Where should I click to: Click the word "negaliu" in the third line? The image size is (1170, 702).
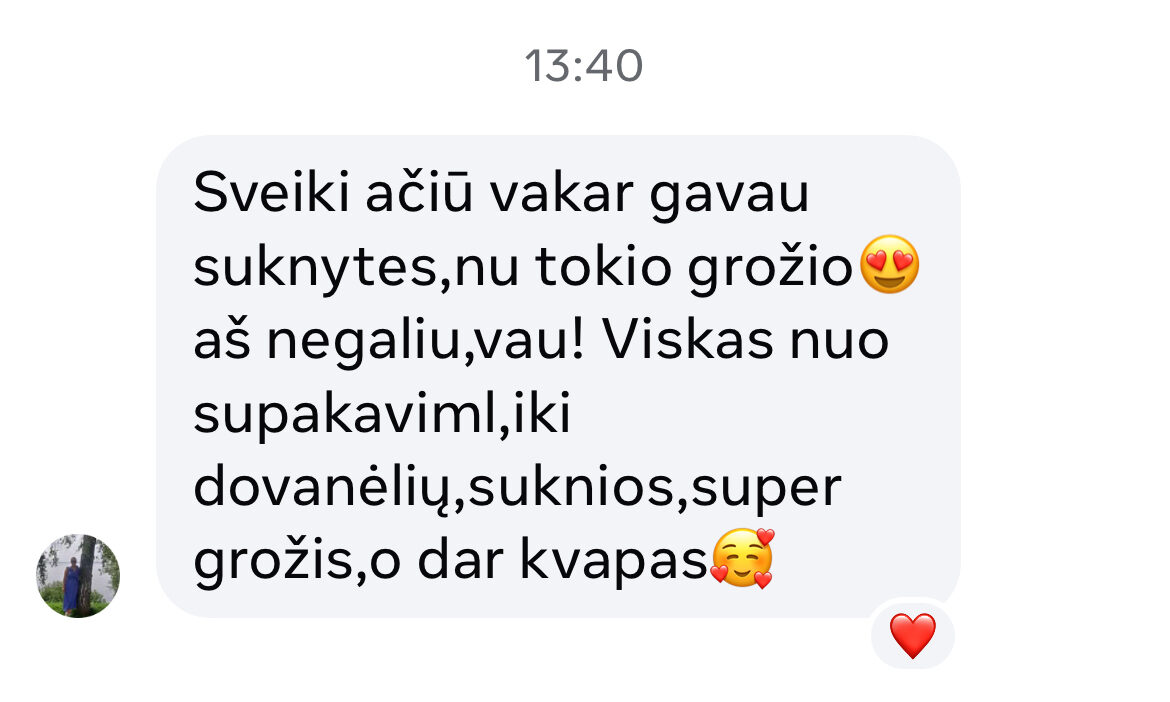pyautogui.click(x=364, y=342)
